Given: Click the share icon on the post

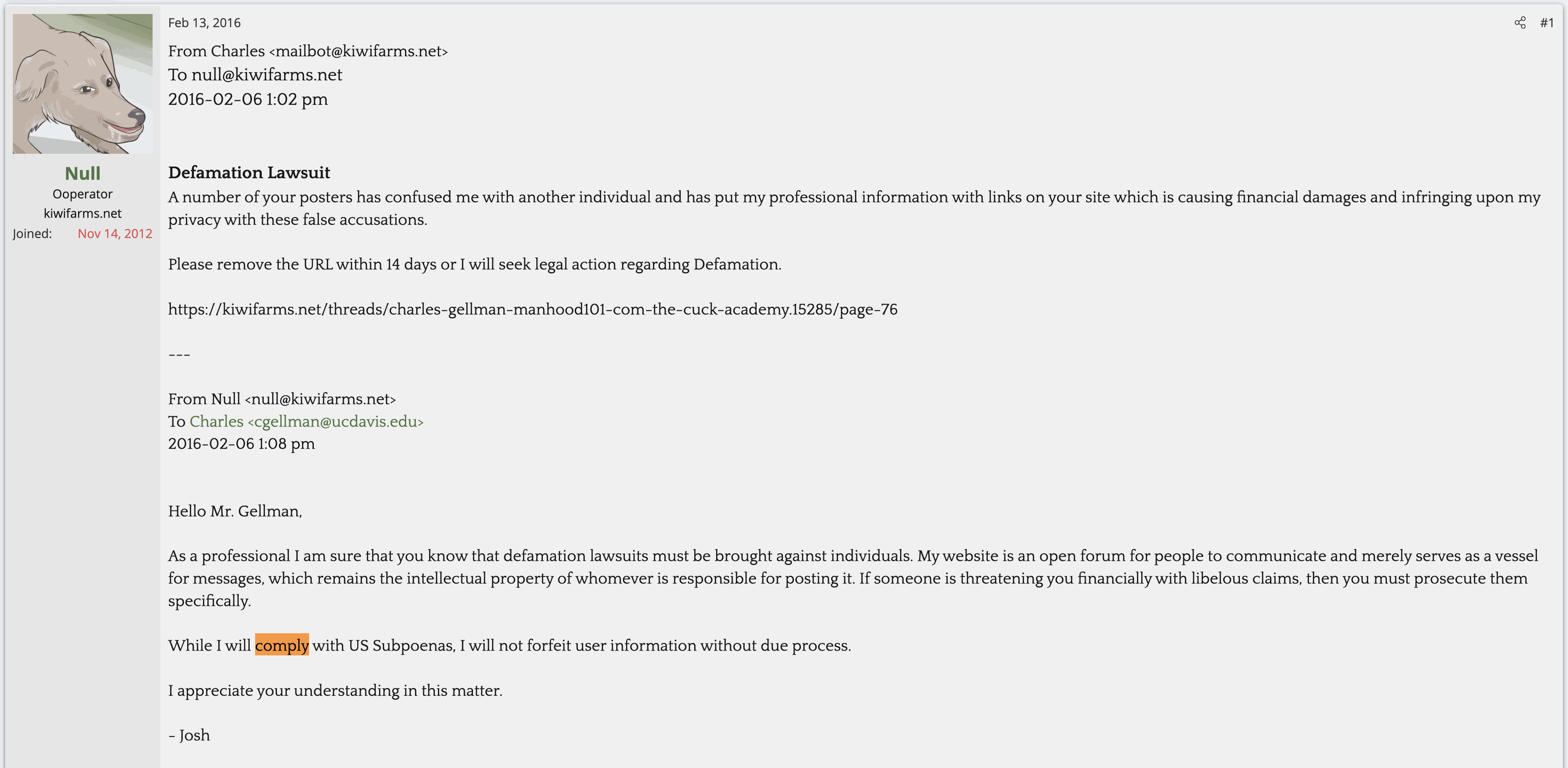Looking at the screenshot, I should (1520, 23).
